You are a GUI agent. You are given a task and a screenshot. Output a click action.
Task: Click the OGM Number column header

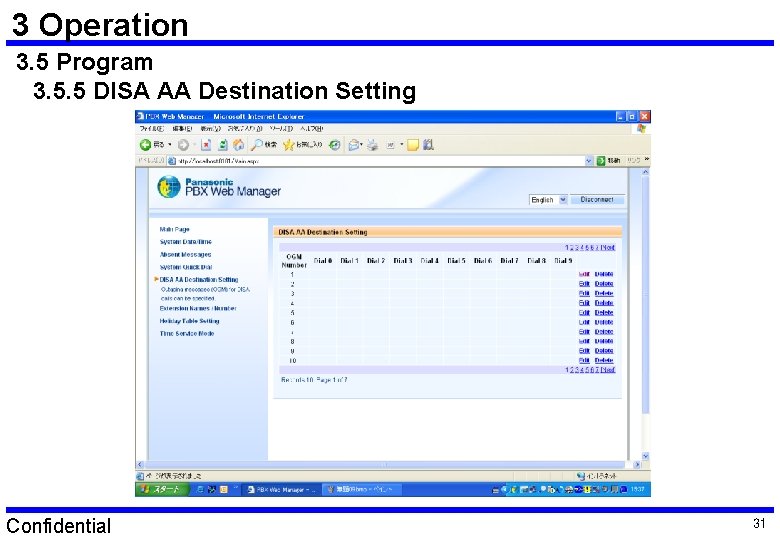294,261
